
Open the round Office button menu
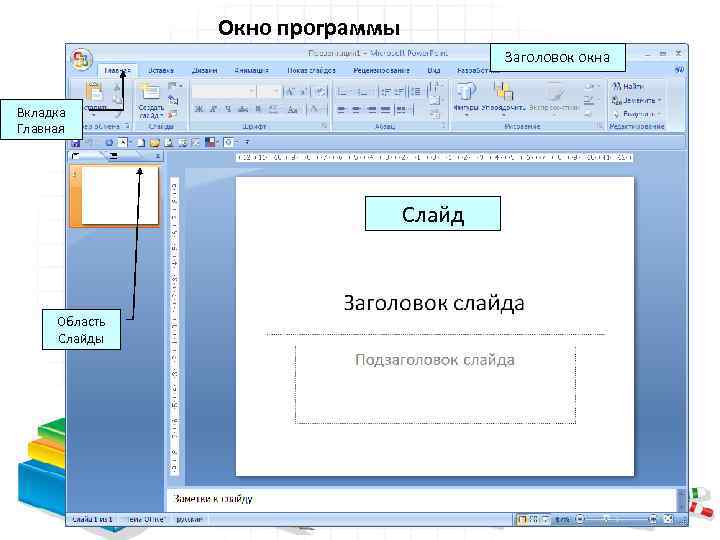81,59
